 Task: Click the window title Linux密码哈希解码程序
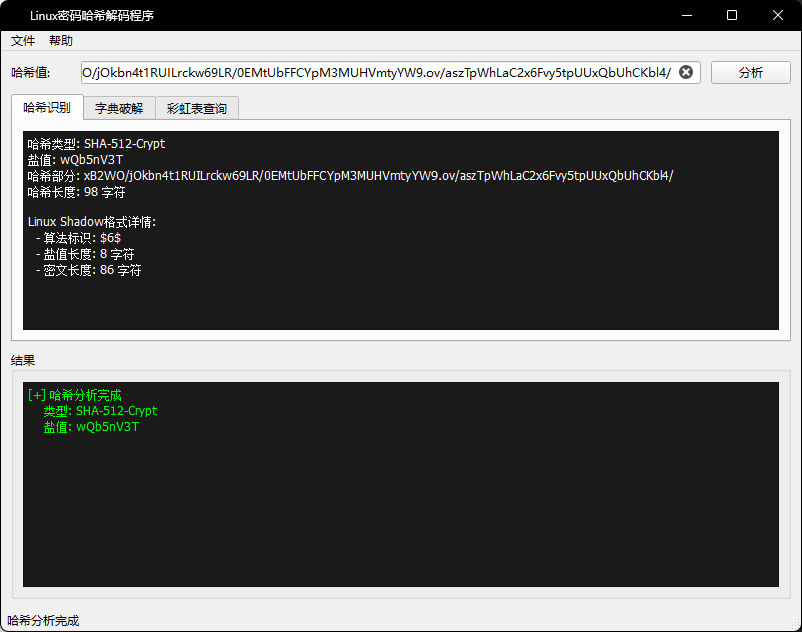coord(92,16)
